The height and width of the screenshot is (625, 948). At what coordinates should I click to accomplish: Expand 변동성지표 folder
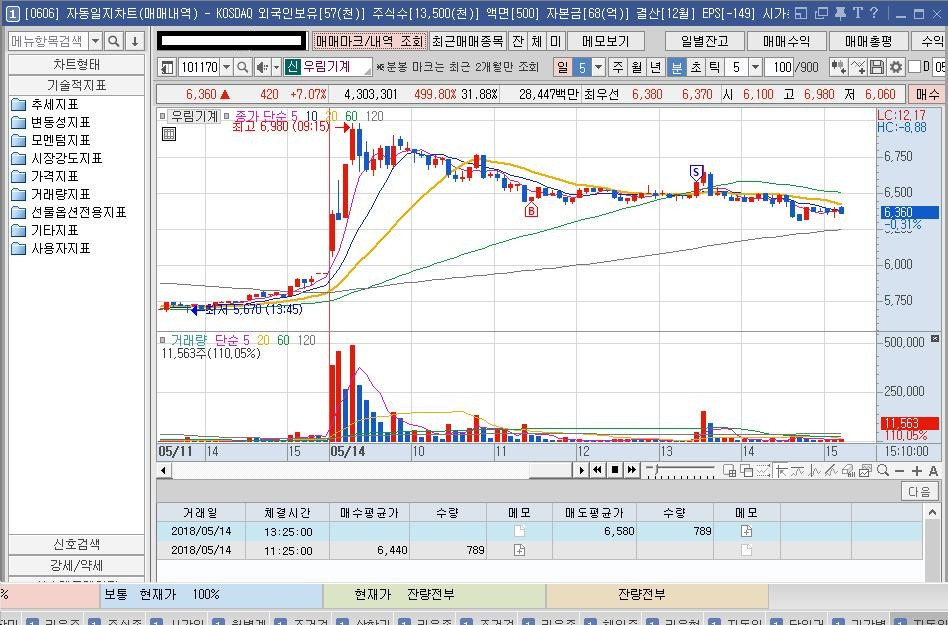pos(51,123)
